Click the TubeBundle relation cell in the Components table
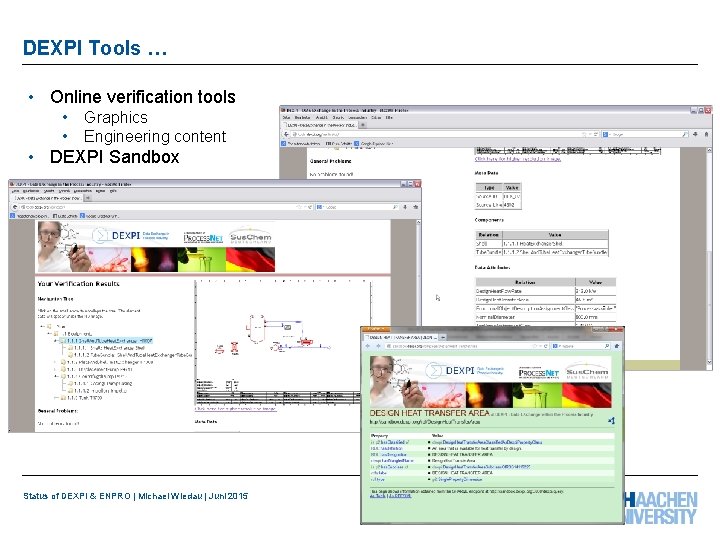The width and height of the screenshot is (720, 540). (489, 252)
